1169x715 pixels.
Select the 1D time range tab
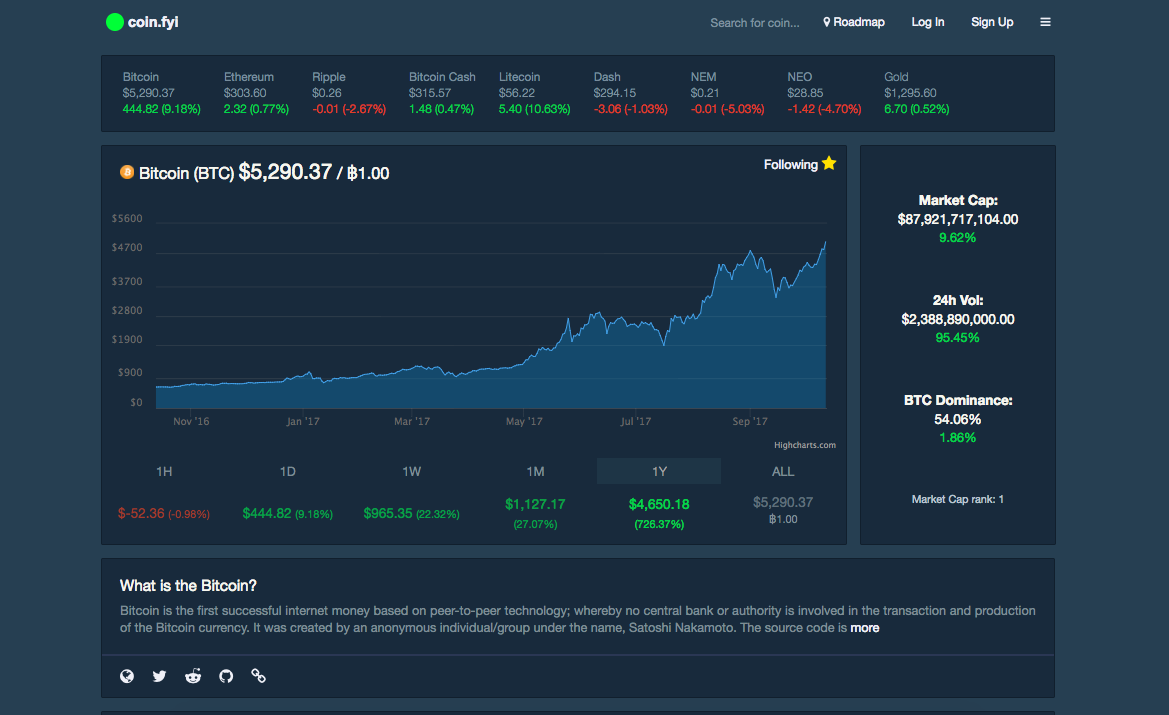pyautogui.click(x=288, y=471)
